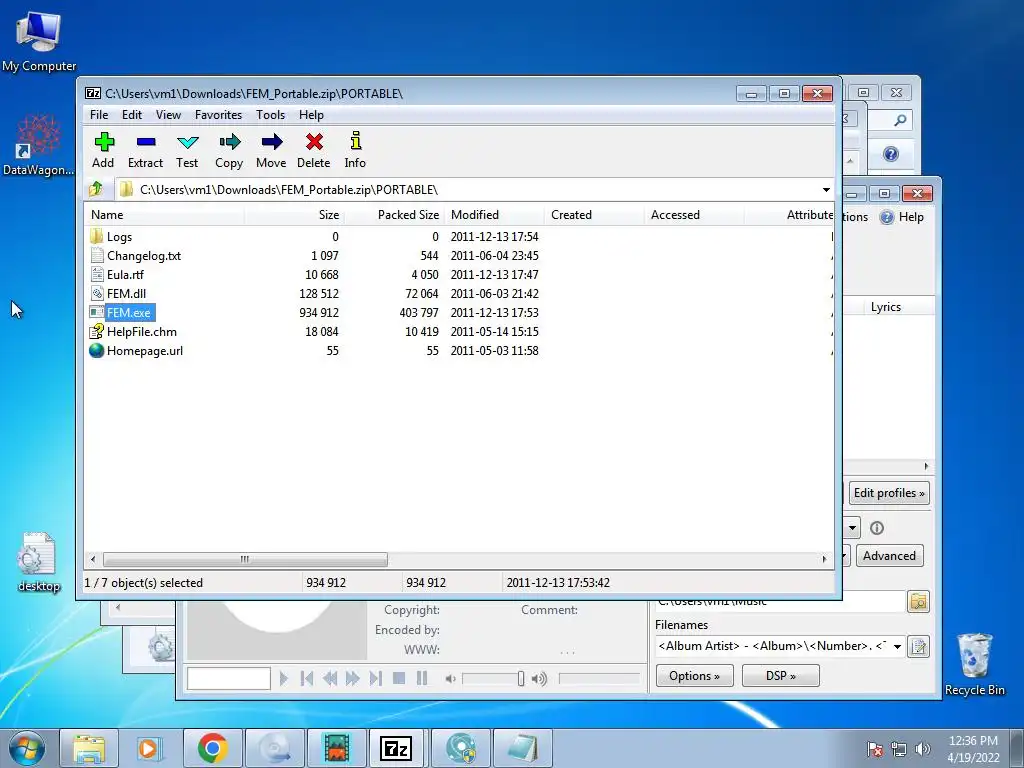Click Edit profiles button in background window

889,493
